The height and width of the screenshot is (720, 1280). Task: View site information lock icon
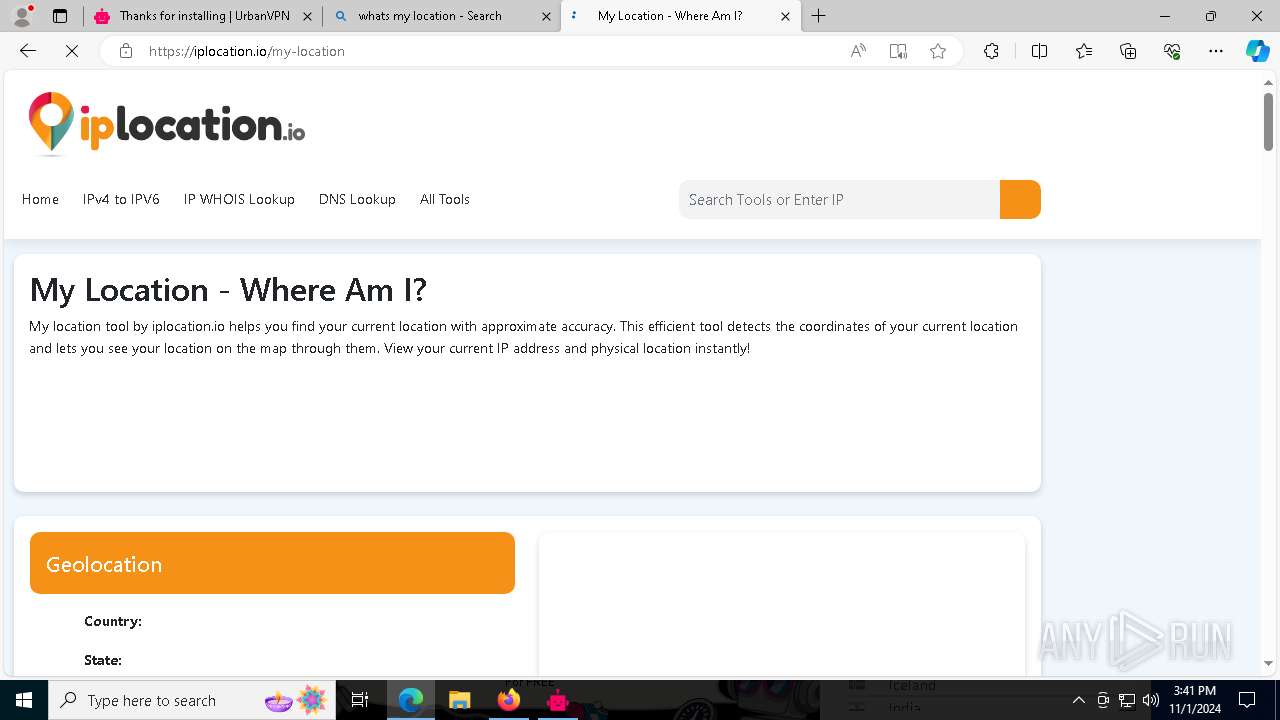[x=126, y=51]
